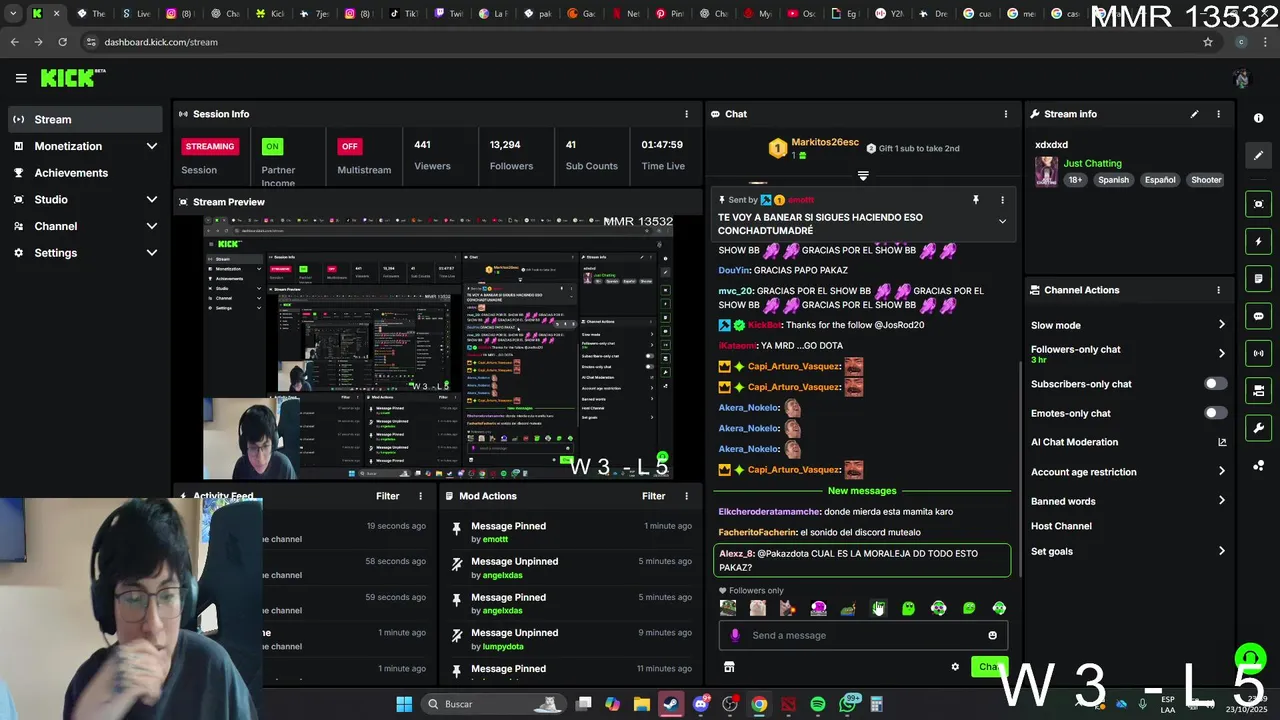This screenshot has height=720, width=1280.
Task: Open the hamburger menu beside Kick logo
Action: [21, 78]
